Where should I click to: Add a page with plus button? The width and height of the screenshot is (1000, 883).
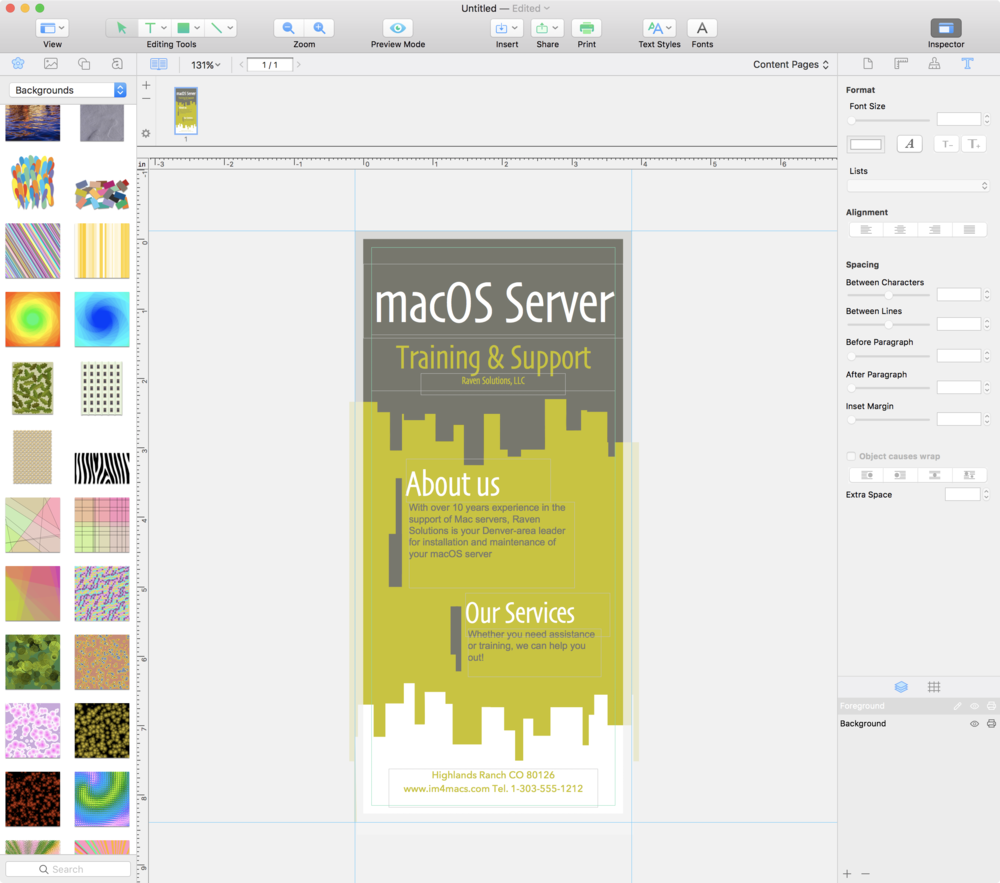[x=146, y=85]
